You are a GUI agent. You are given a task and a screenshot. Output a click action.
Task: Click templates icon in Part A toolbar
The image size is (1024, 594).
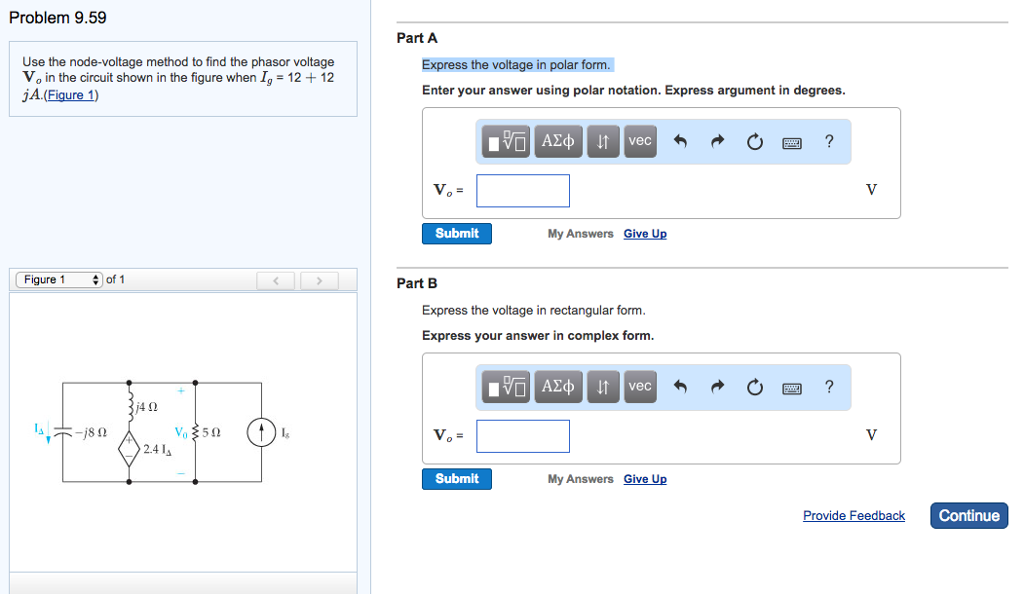pos(508,142)
